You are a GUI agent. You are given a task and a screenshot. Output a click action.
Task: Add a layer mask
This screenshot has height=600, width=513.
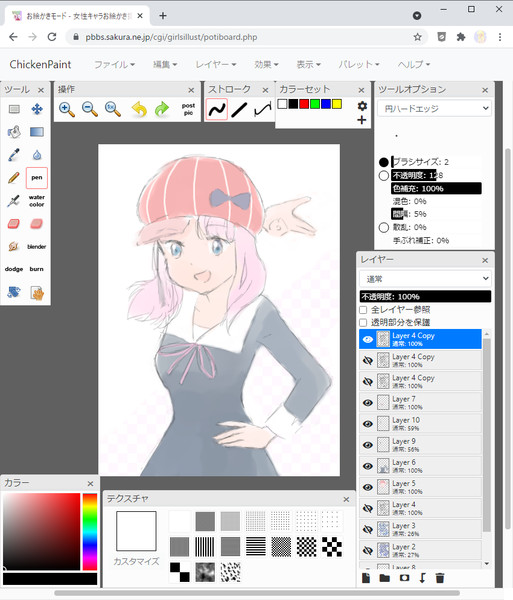pyautogui.click(x=404, y=578)
